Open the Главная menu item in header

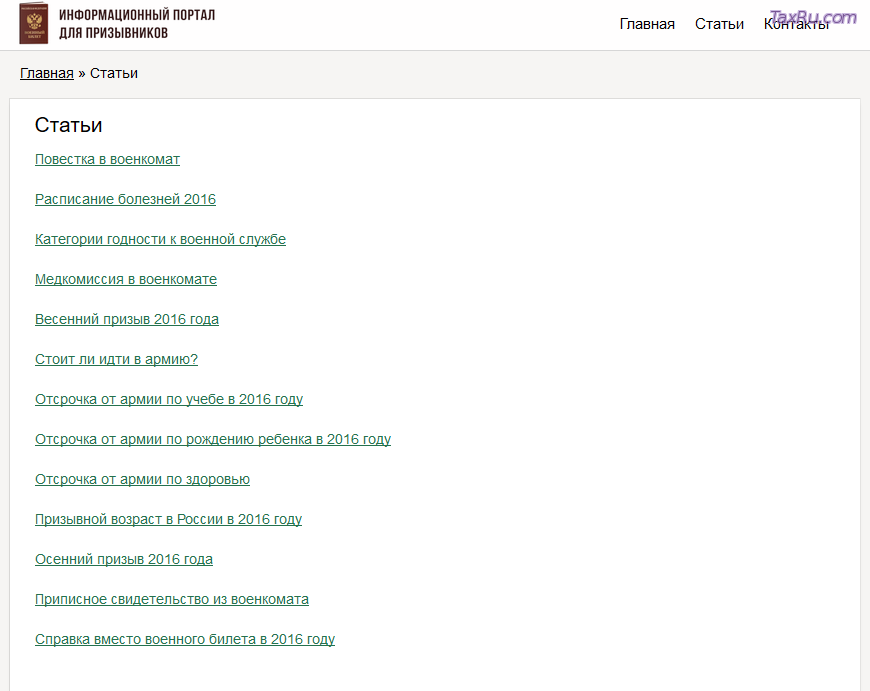[647, 24]
